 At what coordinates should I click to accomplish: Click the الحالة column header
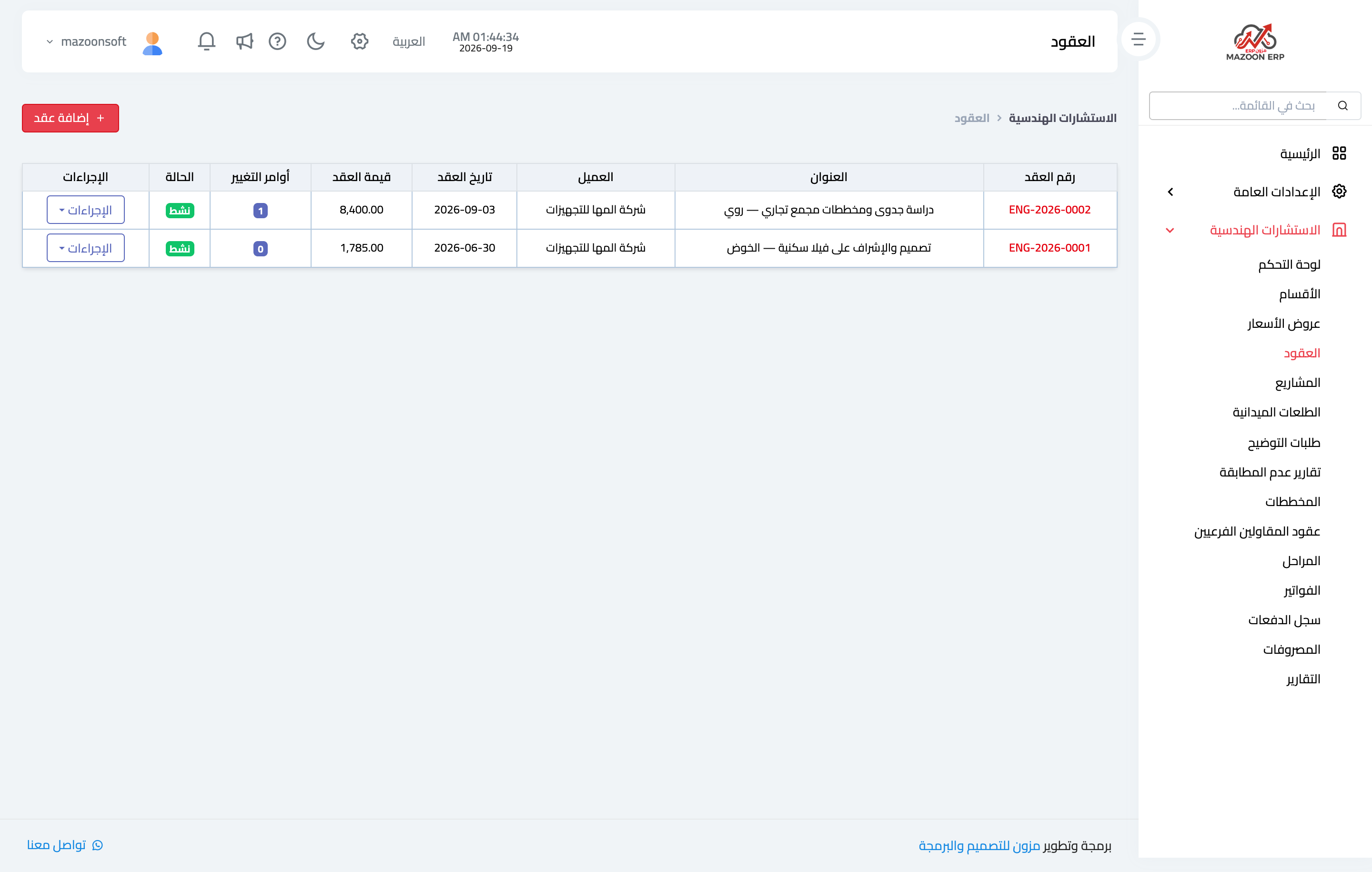tap(180, 177)
